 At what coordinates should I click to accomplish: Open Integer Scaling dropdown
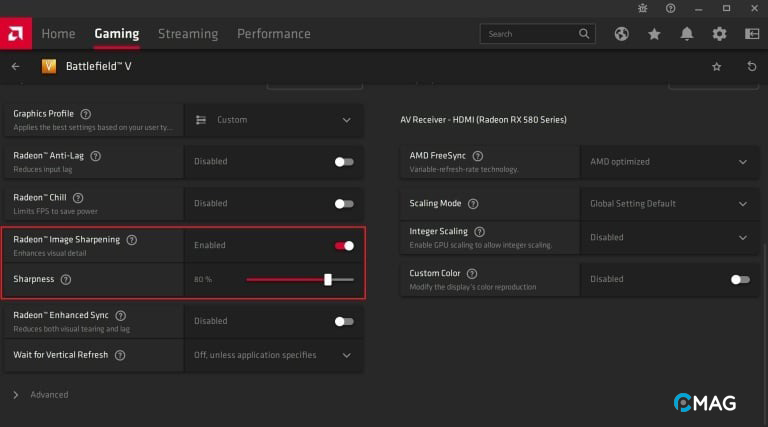[x=669, y=237]
